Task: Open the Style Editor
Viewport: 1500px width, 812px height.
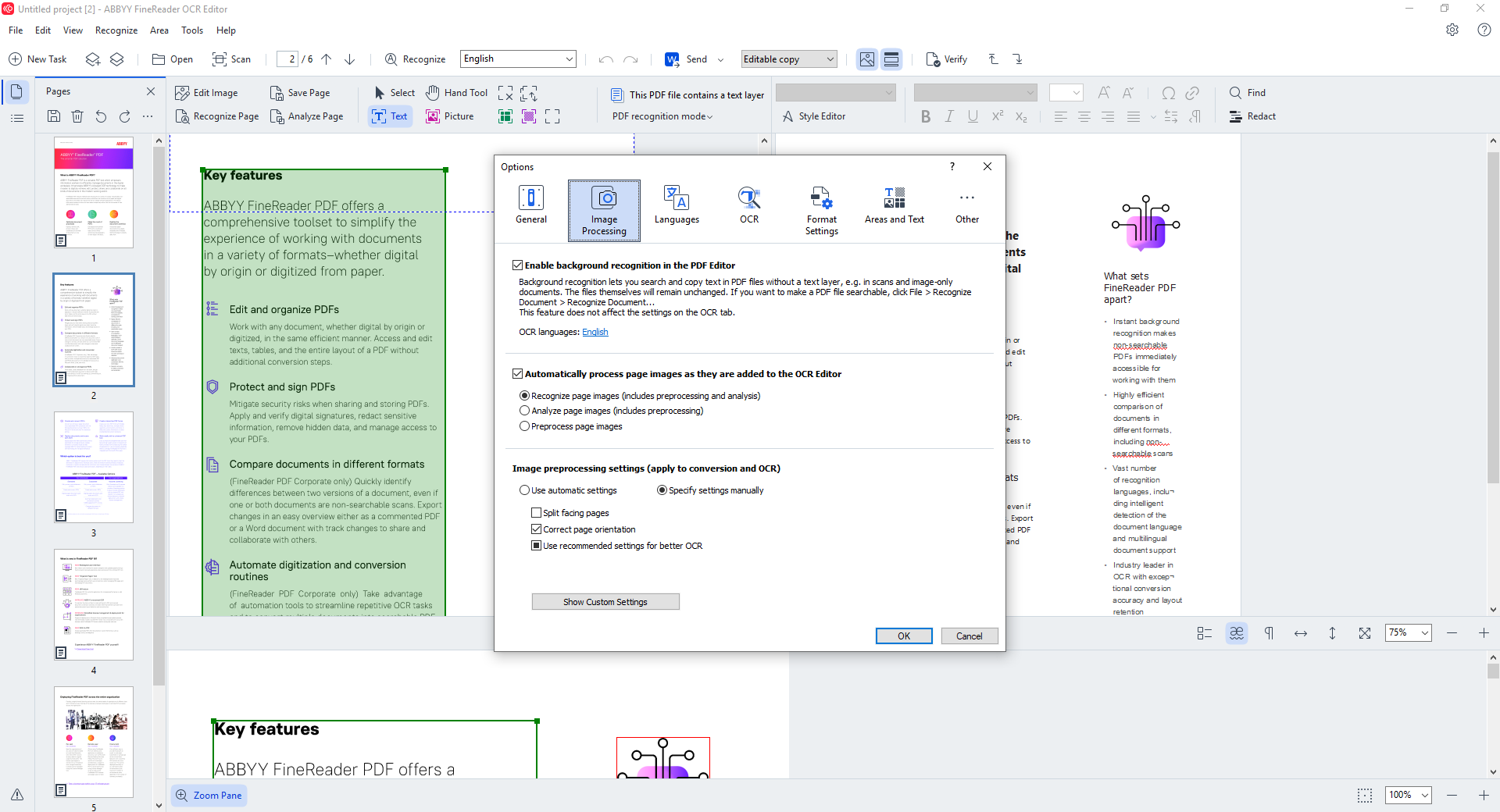Action: pos(813,116)
